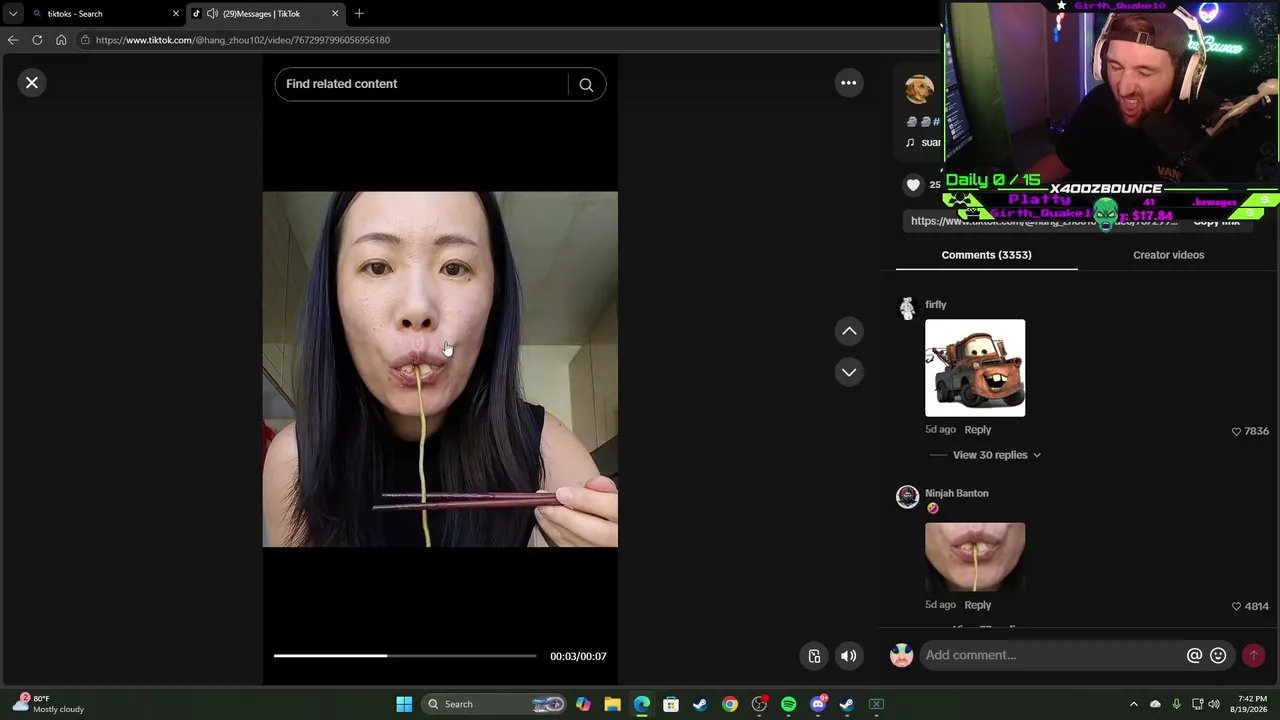Post the comment with red arrow button
Viewport: 1280px width, 720px height.
1253,655
